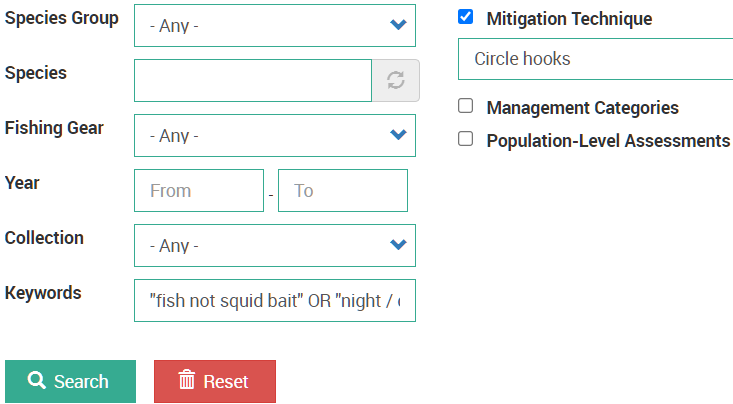The image size is (733, 404).
Task: Click the Collection chevron arrow
Action: (398, 245)
